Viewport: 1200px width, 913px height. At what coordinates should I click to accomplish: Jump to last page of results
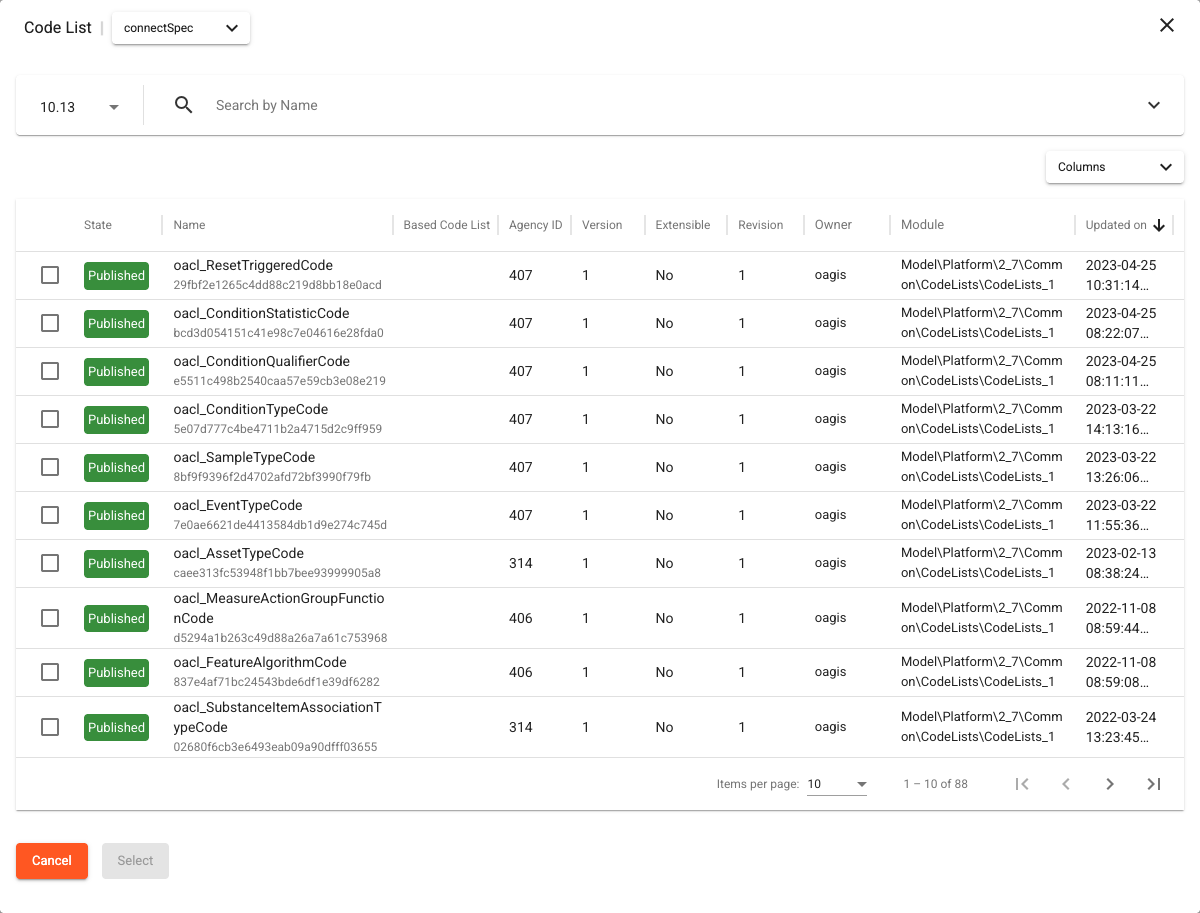1154,784
